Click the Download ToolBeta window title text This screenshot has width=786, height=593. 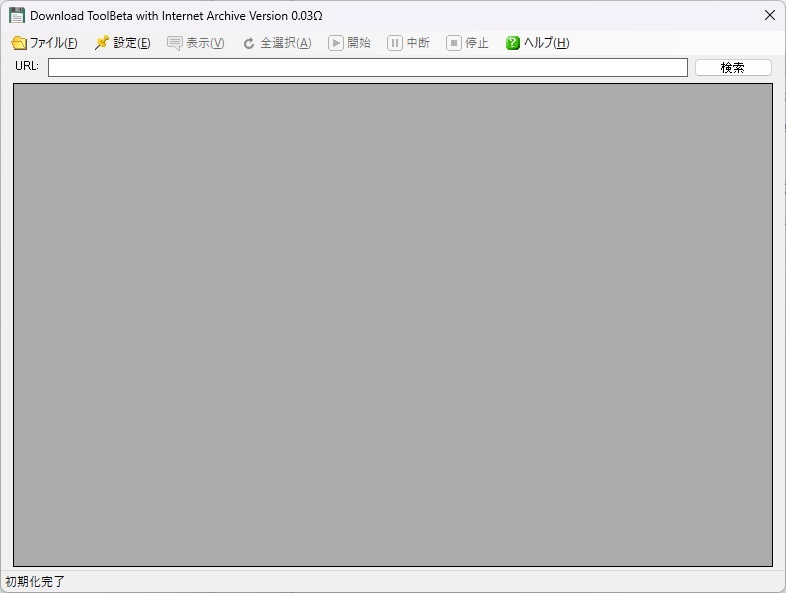[x=176, y=16]
